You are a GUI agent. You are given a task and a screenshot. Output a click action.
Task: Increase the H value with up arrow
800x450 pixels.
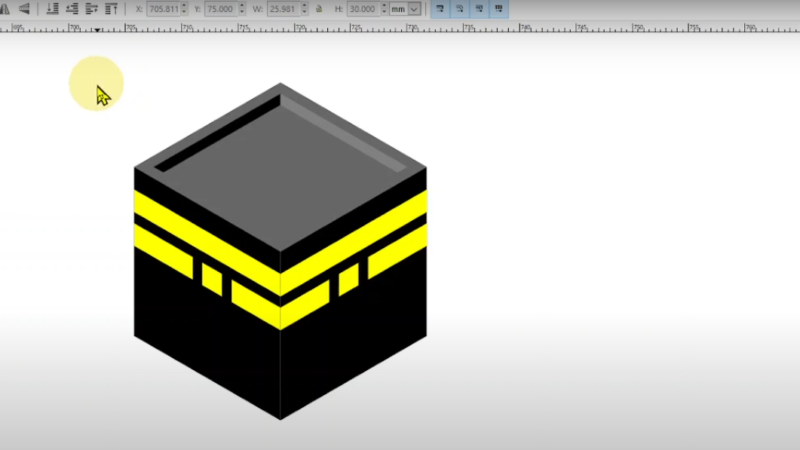point(384,6)
